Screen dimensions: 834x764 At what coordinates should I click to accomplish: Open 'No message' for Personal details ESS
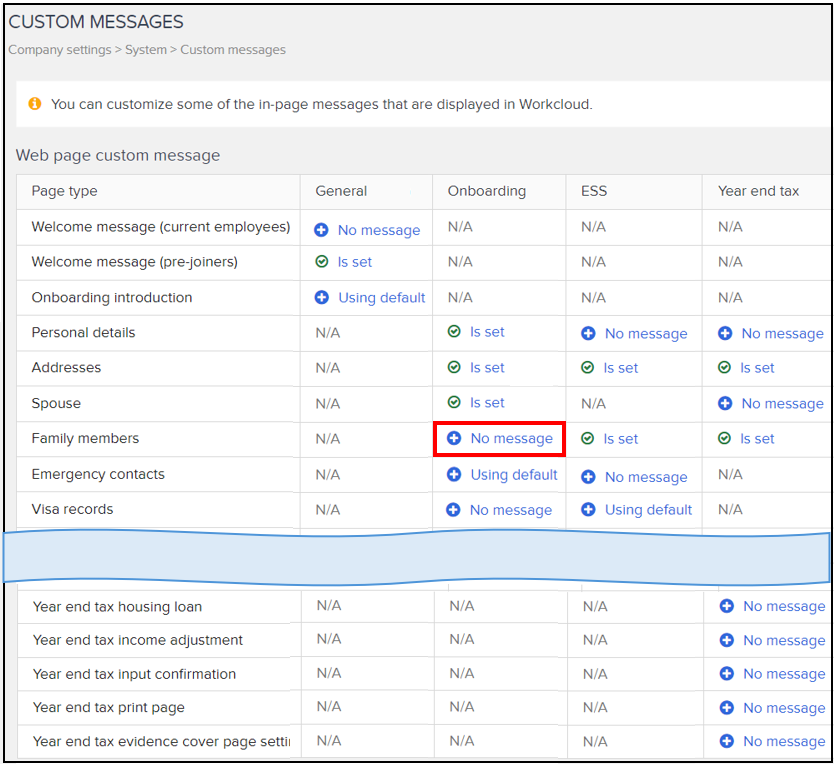point(645,334)
